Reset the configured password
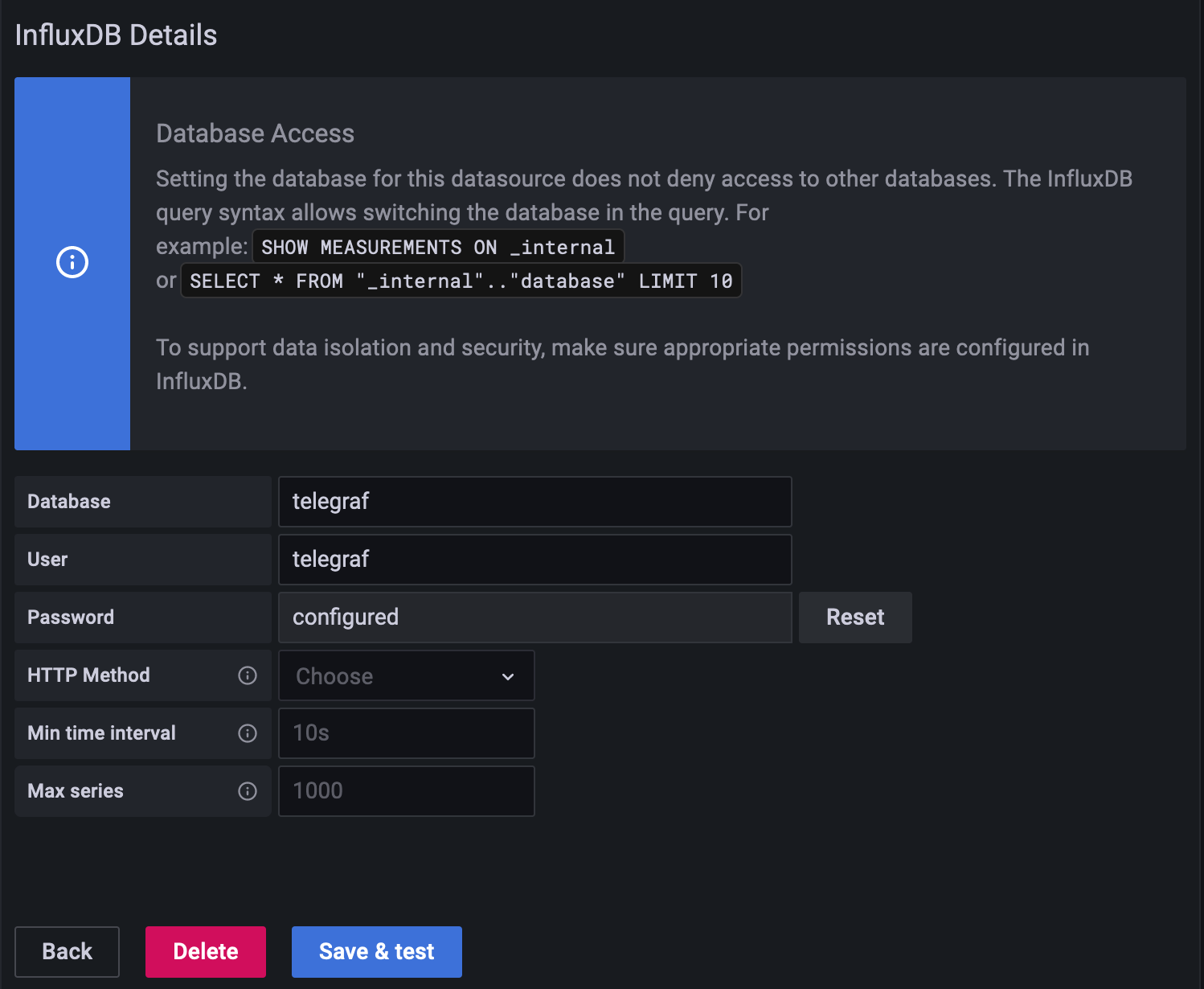This screenshot has width=1204, height=989. (x=855, y=618)
